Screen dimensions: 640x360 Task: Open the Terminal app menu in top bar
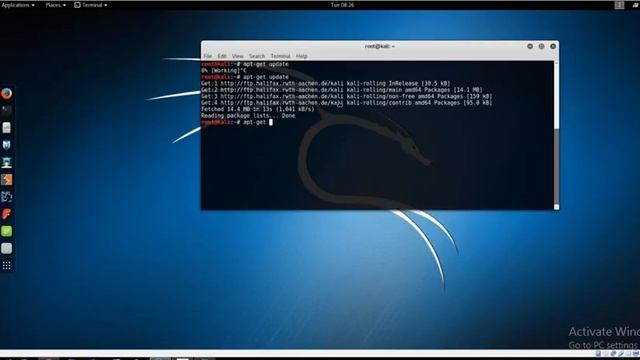(91, 5)
